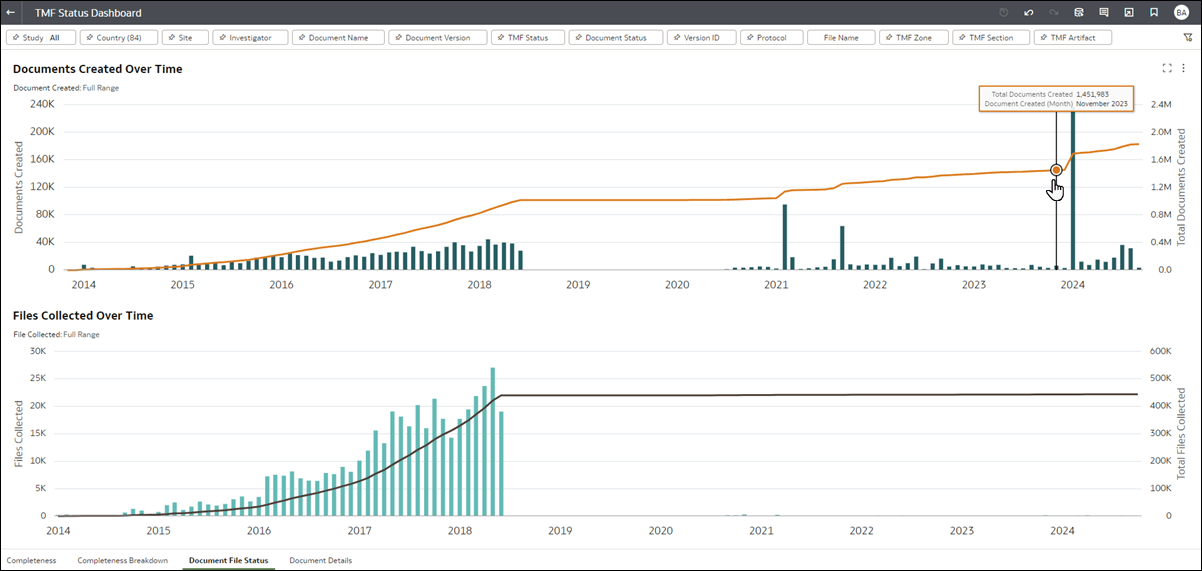This screenshot has height=571, width=1202.
Task: Click the Files Collected Over Time chart title
Action: click(83, 315)
